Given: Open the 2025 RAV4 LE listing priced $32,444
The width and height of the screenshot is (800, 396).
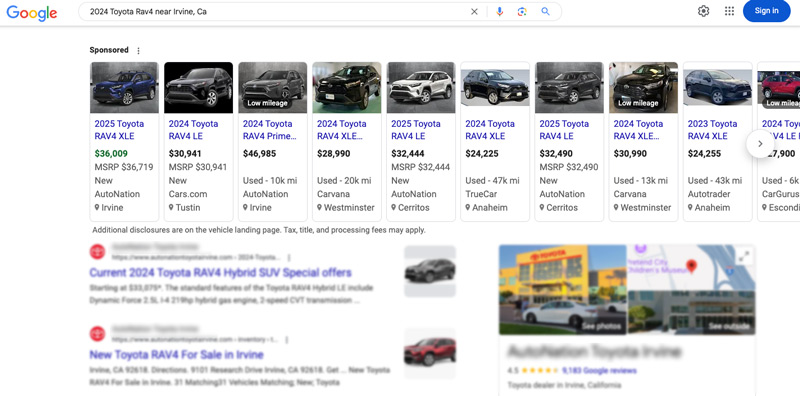Looking at the screenshot, I should click(x=416, y=130).
